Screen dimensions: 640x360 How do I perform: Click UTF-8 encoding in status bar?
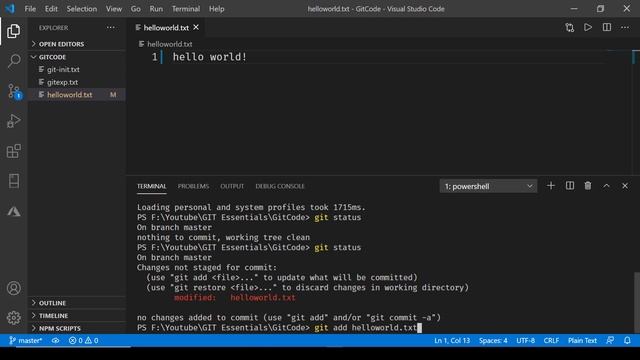click(x=525, y=340)
